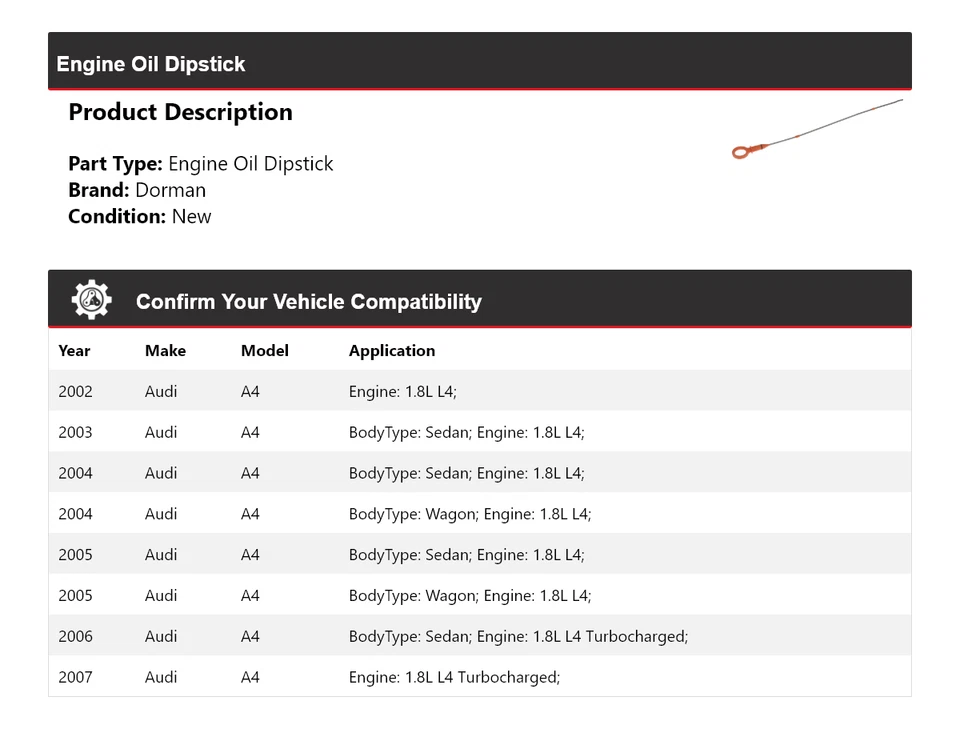Click the Product Description heading

180,112
